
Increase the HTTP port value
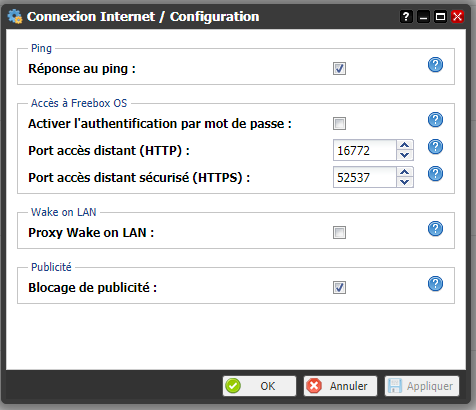pos(405,145)
